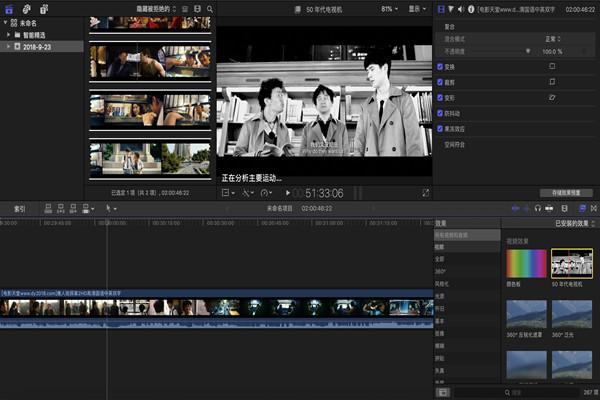Select 360° effects category

[440, 271]
